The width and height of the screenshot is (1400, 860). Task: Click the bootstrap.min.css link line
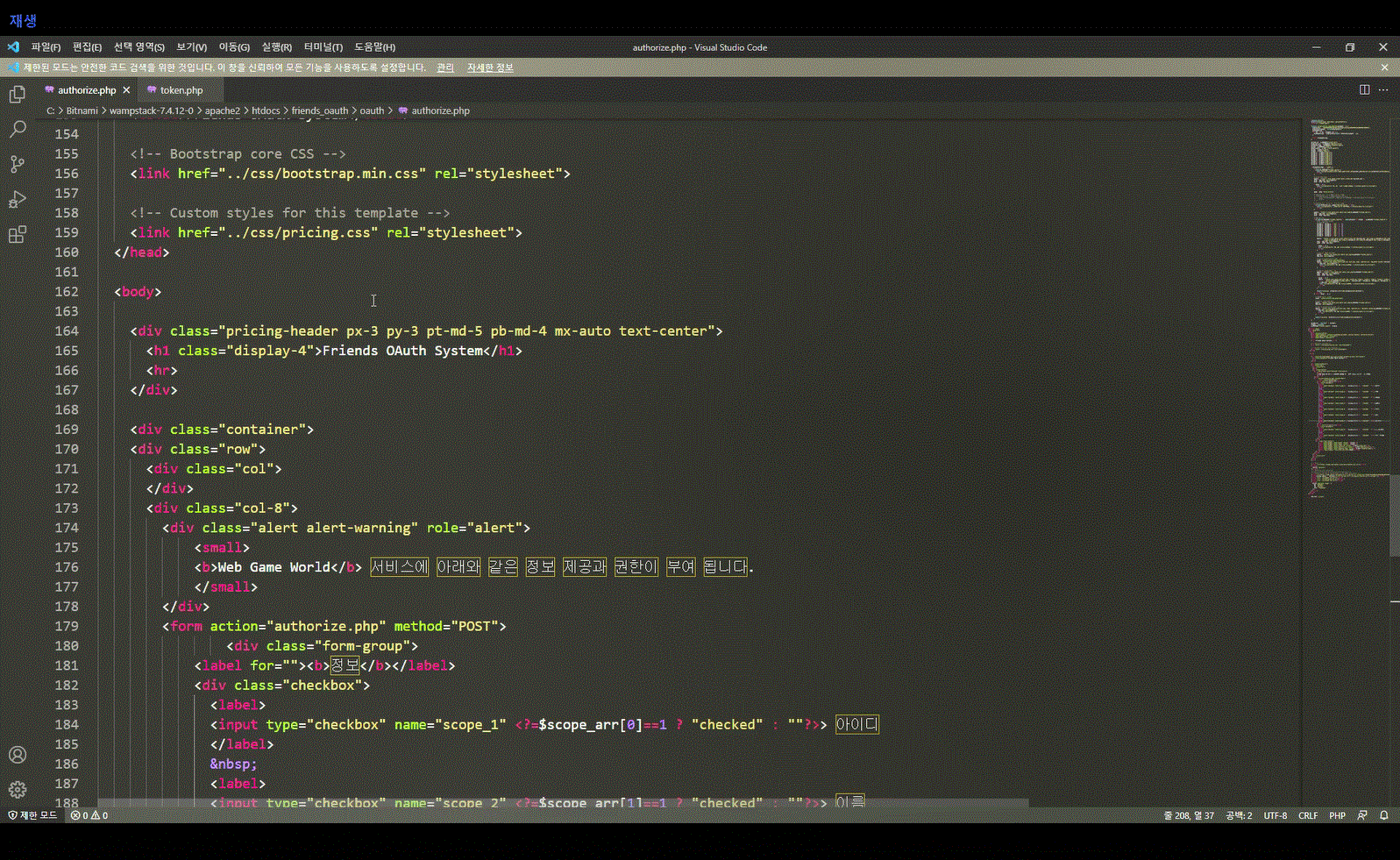click(350, 174)
